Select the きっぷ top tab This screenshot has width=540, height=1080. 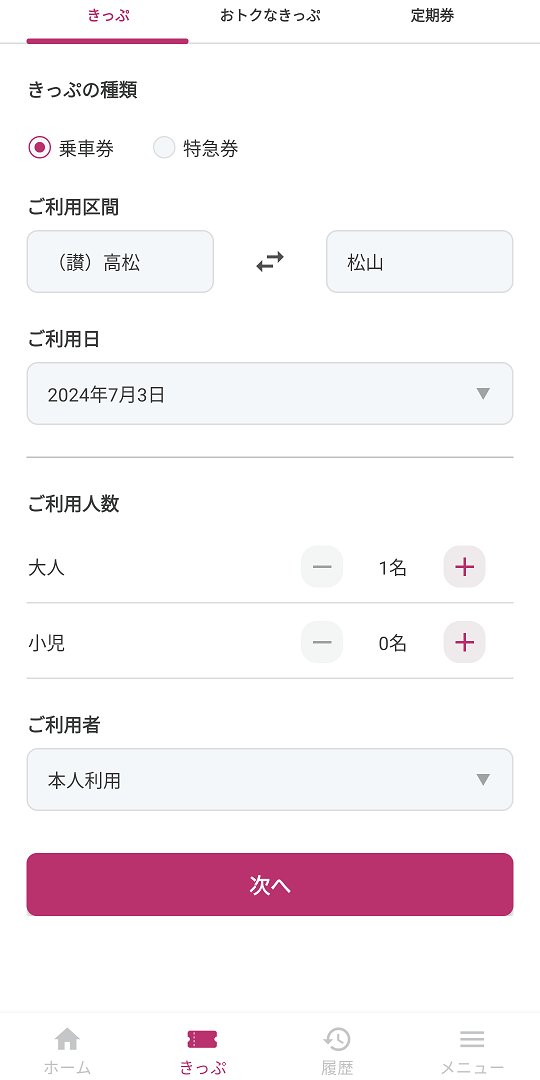(108, 16)
